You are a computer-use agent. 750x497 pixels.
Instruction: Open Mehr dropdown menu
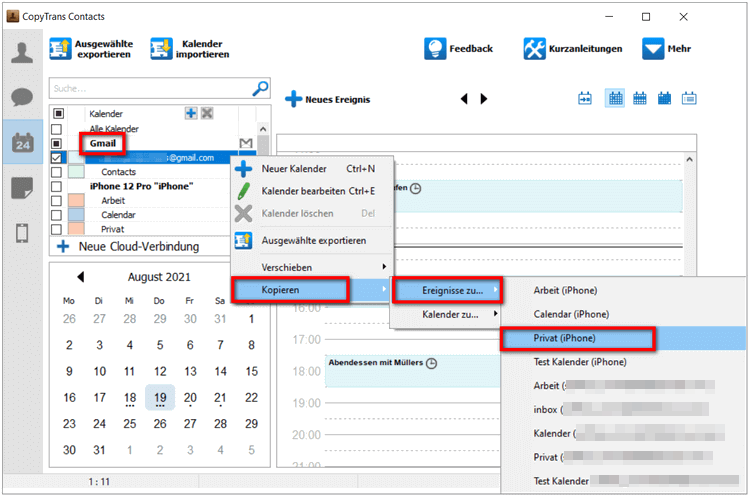(667, 49)
